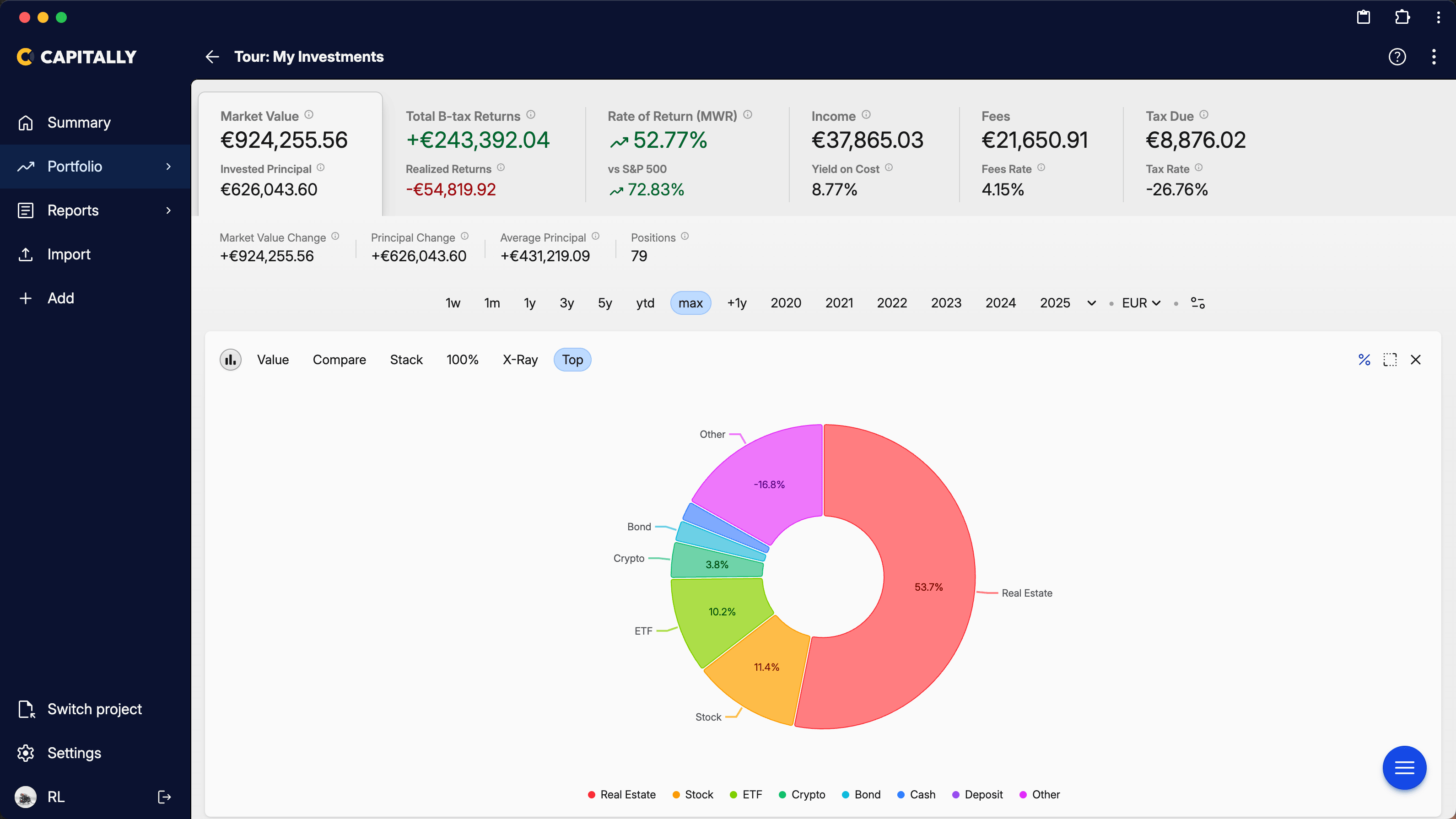Click Realized Returns info icon
This screenshot has width=1456, height=819.
pyautogui.click(x=501, y=168)
